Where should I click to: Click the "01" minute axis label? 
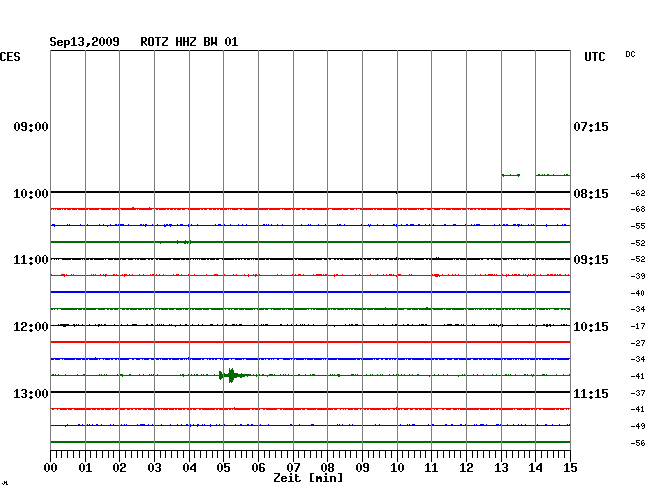tap(85, 468)
